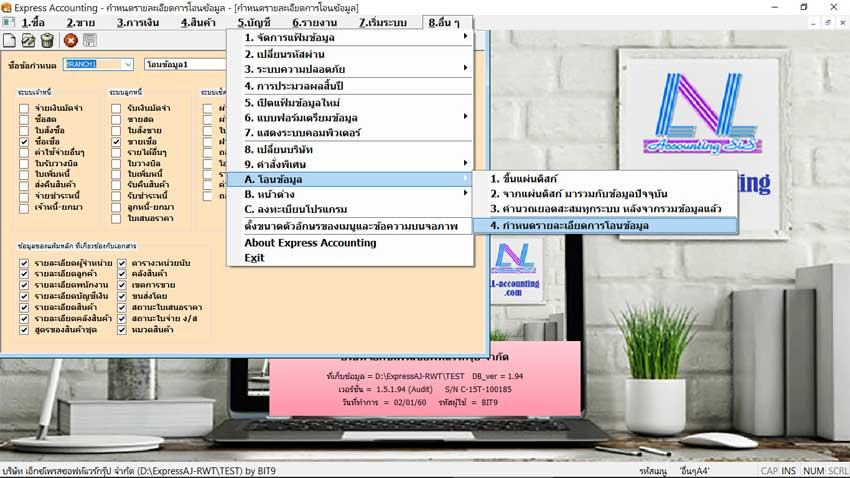The image size is (850, 478).
Task: Check the รับเงินมัดจำ checkbox
Action: 116,108
